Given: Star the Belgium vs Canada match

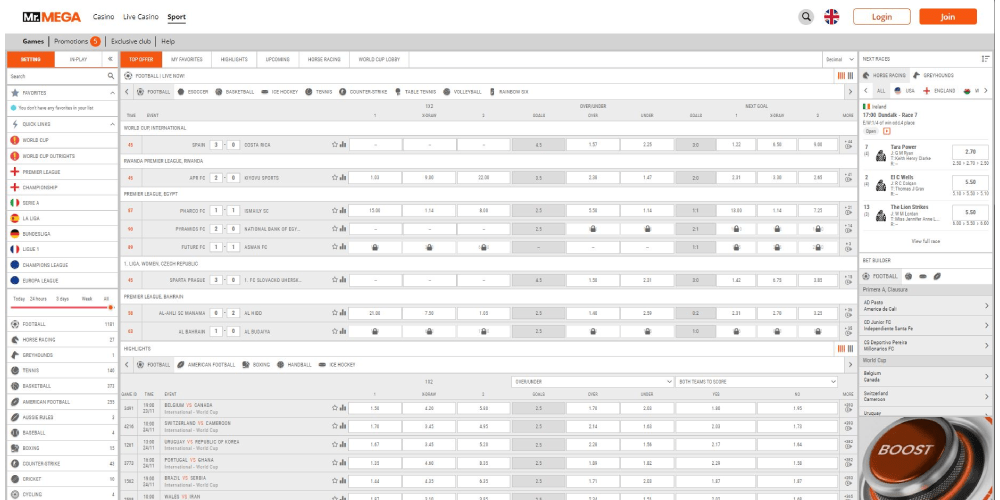Looking at the screenshot, I should point(334,408).
